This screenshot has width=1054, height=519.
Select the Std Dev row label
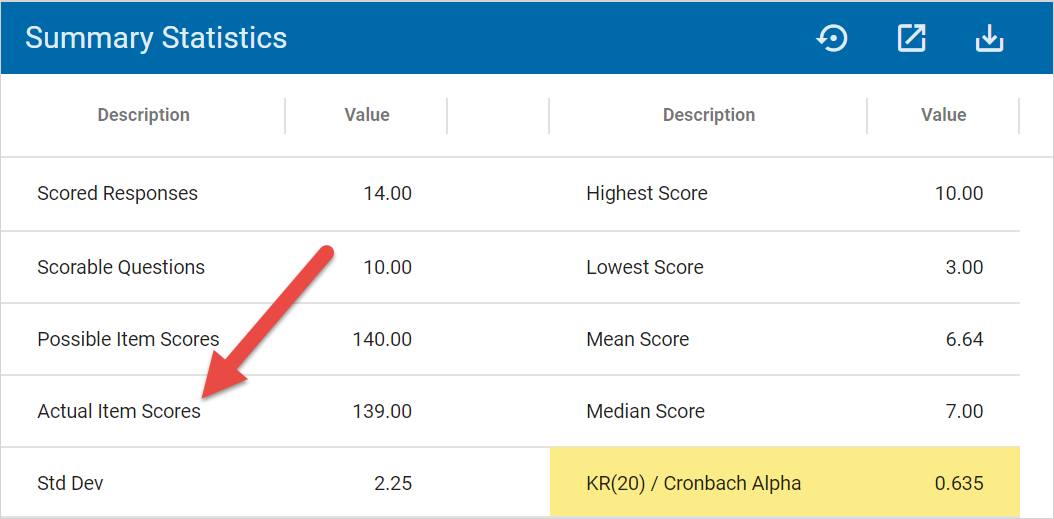pyautogui.click(x=70, y=484)
